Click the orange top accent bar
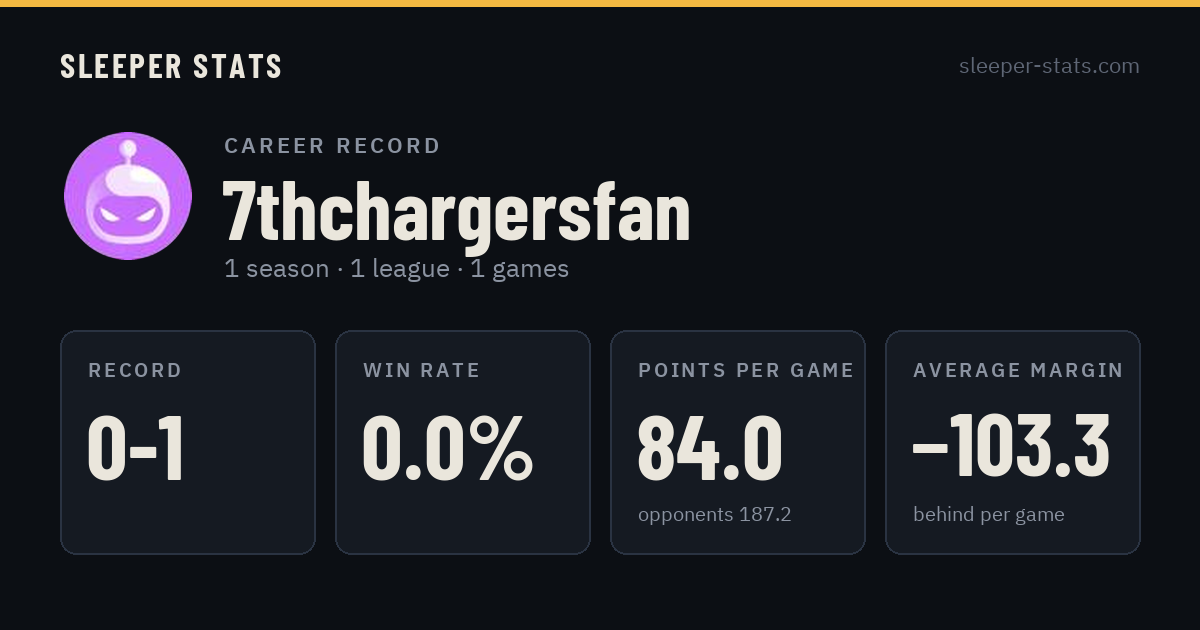The height and width of the screenshot is (630, 1200). click(x=600, y=3)
